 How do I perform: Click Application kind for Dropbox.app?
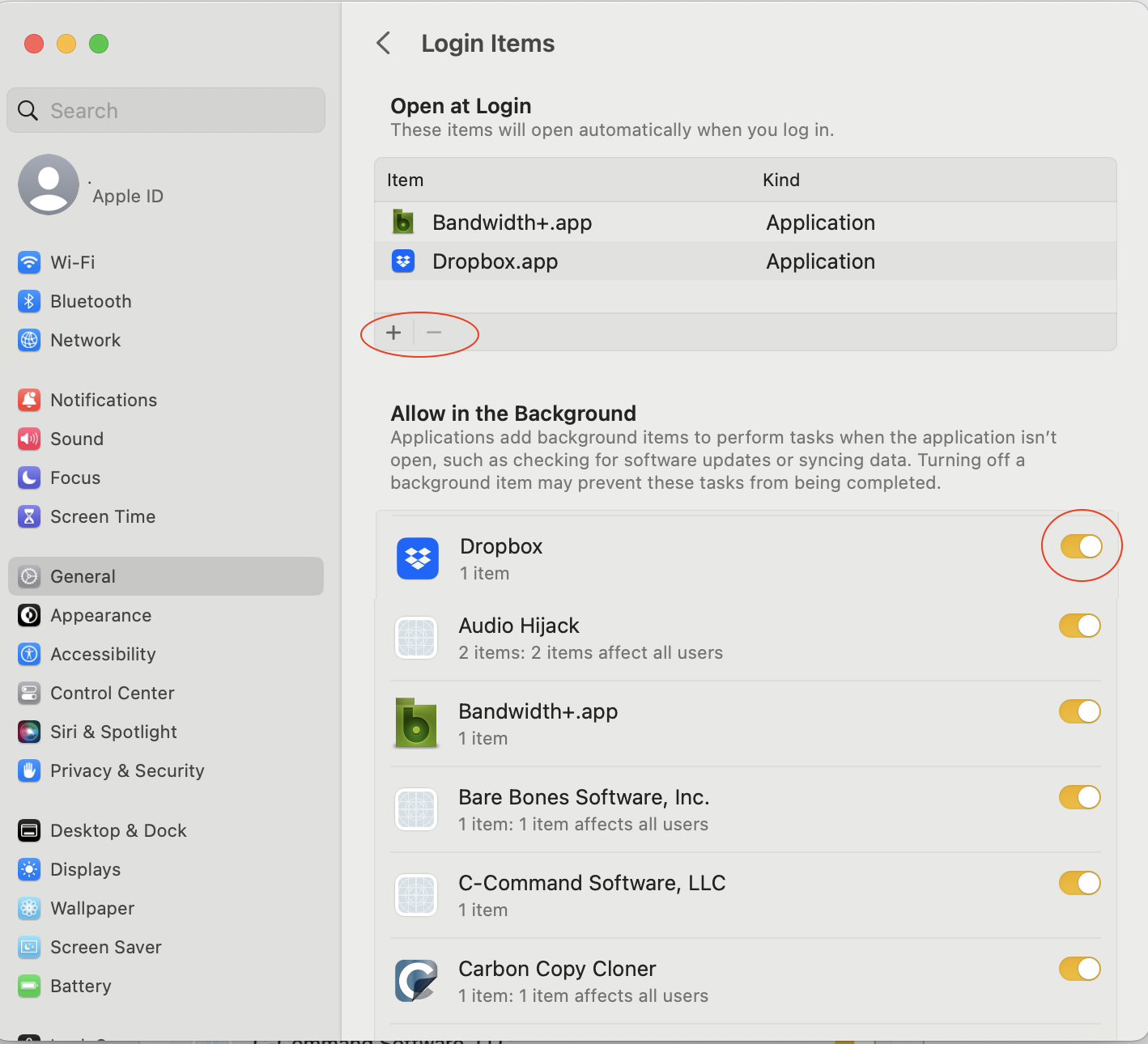click(821, 261)
